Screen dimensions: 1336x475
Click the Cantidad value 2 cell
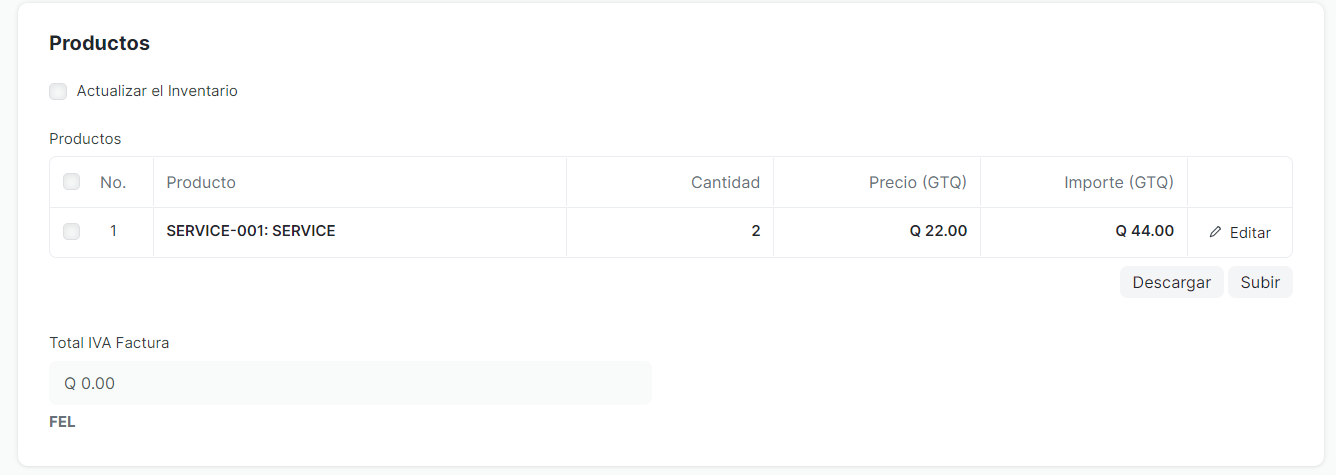[x=670, y=232]
